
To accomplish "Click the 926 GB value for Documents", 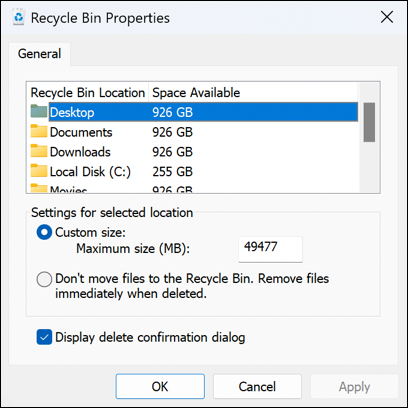I will (172, 132).
